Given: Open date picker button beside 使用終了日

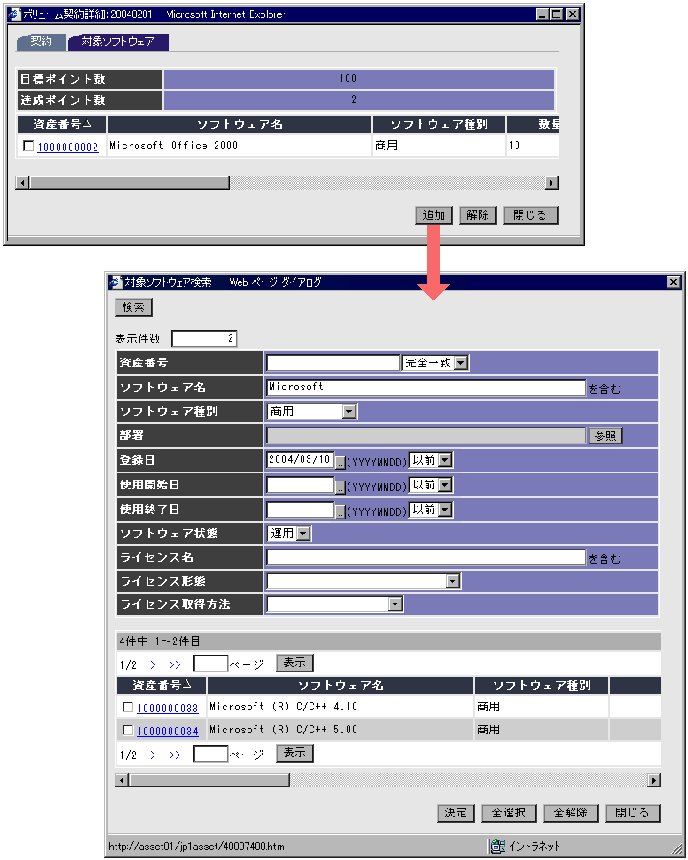Looking at the screenshot, I should (341, 512).
